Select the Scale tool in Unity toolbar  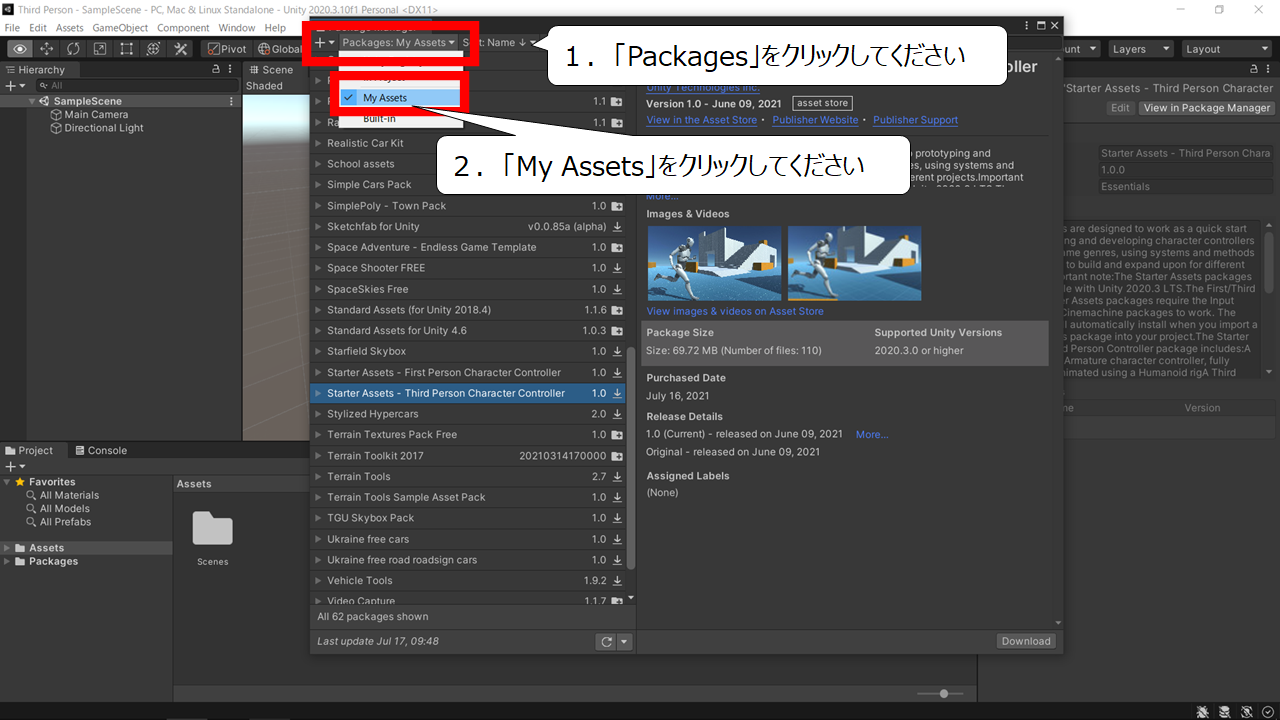point(100,49)
